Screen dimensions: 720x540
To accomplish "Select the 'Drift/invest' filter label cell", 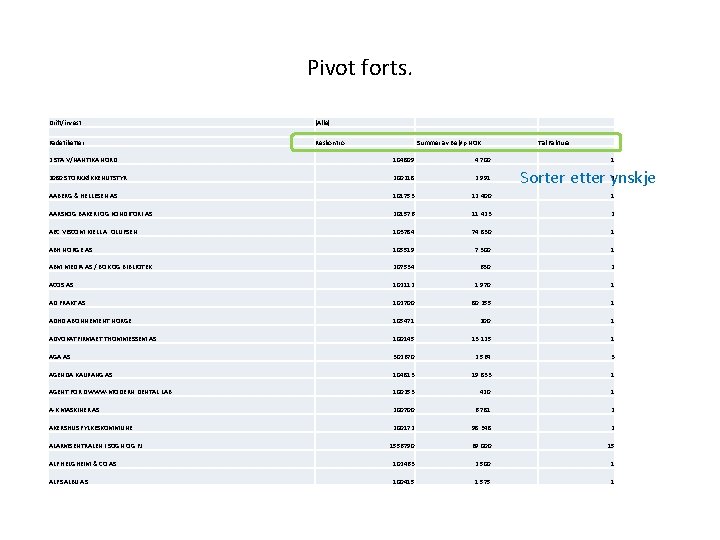I will pos(63,122).
